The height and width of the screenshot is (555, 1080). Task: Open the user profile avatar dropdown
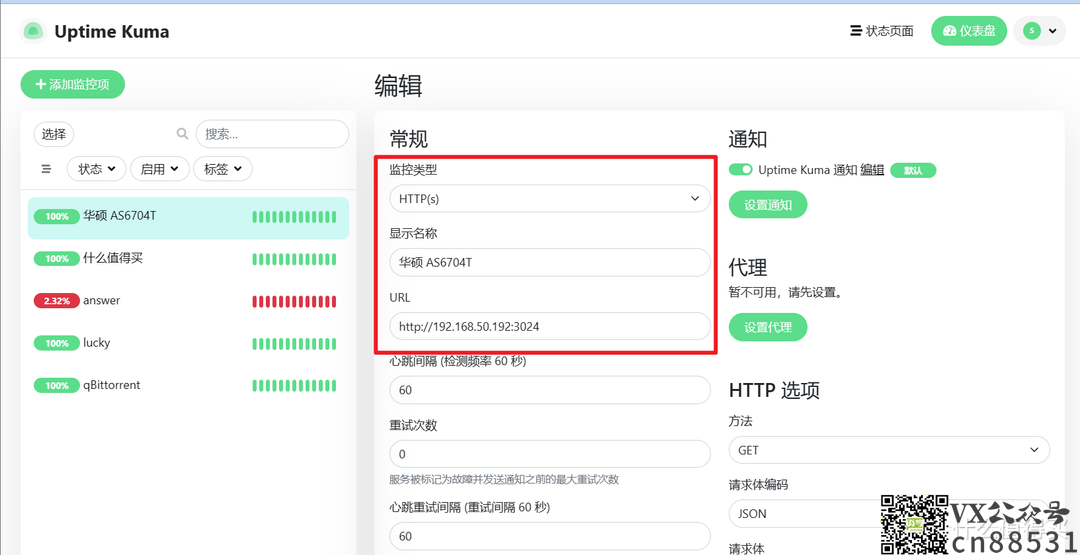click(1039, 31)
